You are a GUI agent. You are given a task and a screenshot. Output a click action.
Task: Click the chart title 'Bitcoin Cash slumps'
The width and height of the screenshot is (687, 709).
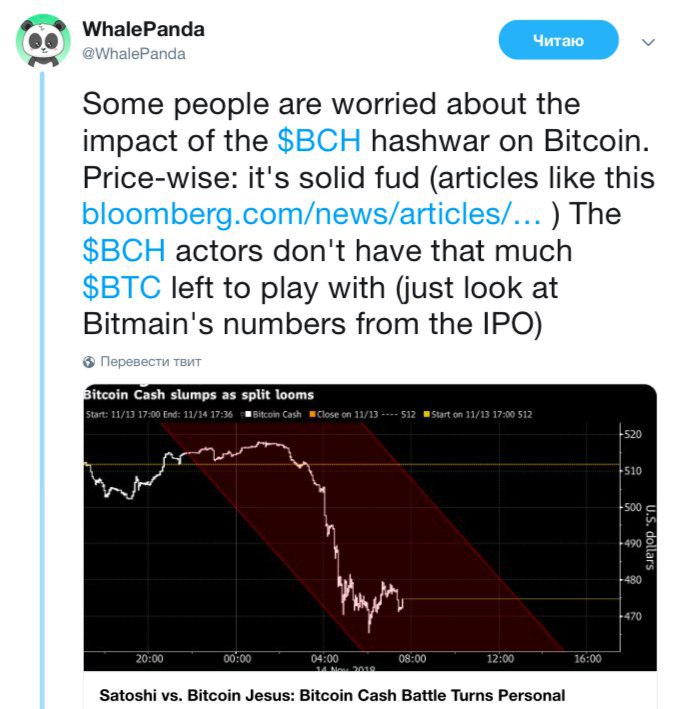click(198, 395)
